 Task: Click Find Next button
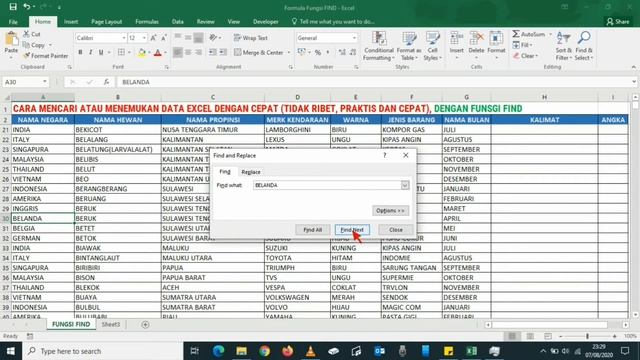352,230
